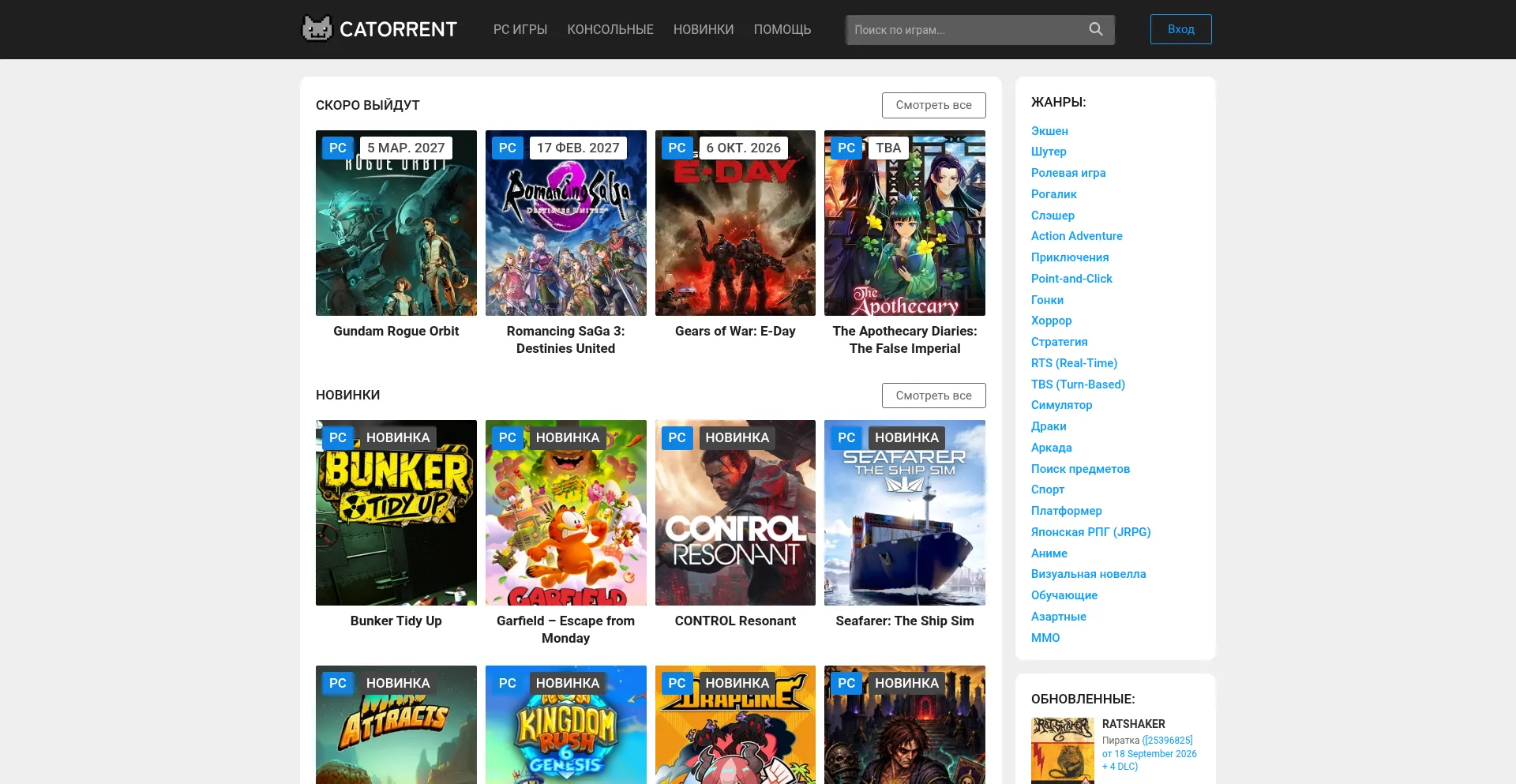
Task: Select the Визуальная новелла genre
Action: tap(1089, 574)
